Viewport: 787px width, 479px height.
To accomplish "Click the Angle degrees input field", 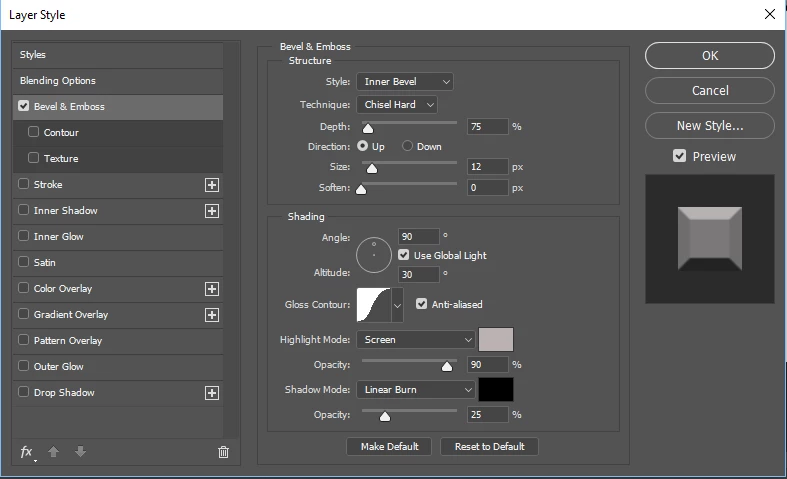I will click(x=419, y=236).
